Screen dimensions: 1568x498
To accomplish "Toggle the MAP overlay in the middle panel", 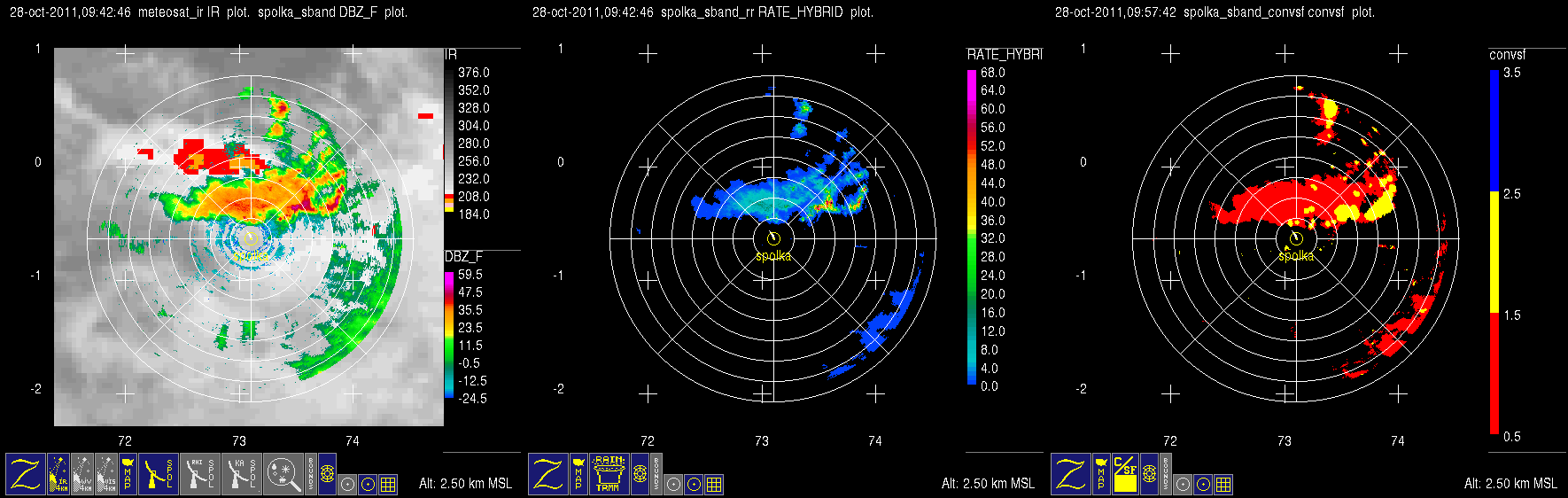I will 578,474.
